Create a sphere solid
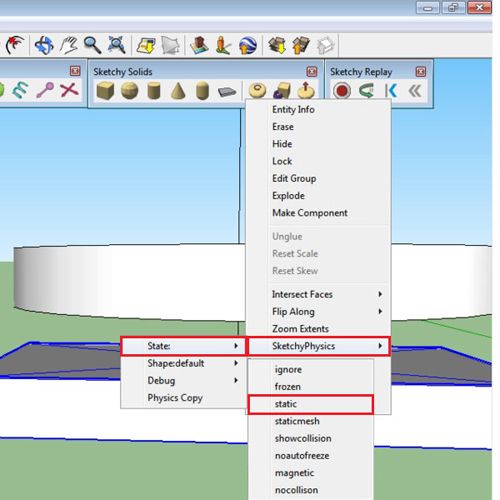 coord(129,91)
